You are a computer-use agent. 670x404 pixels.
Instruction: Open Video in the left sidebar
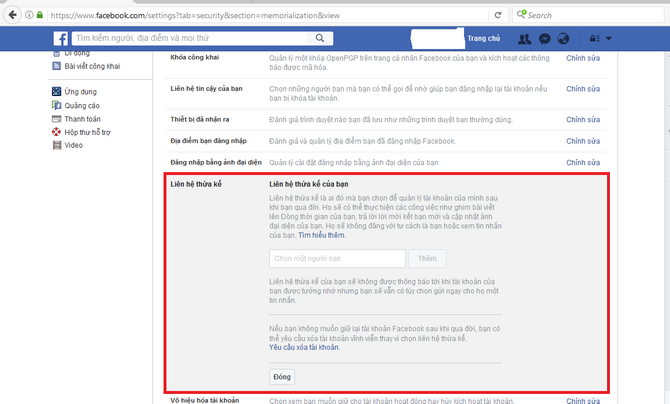point(72,145)
